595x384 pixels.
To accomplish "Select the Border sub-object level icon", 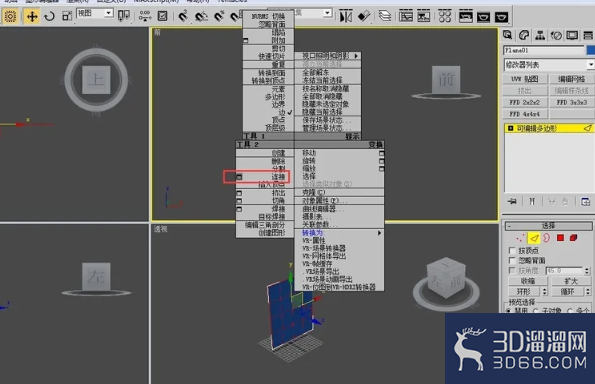I will click(x=546, y=238).
